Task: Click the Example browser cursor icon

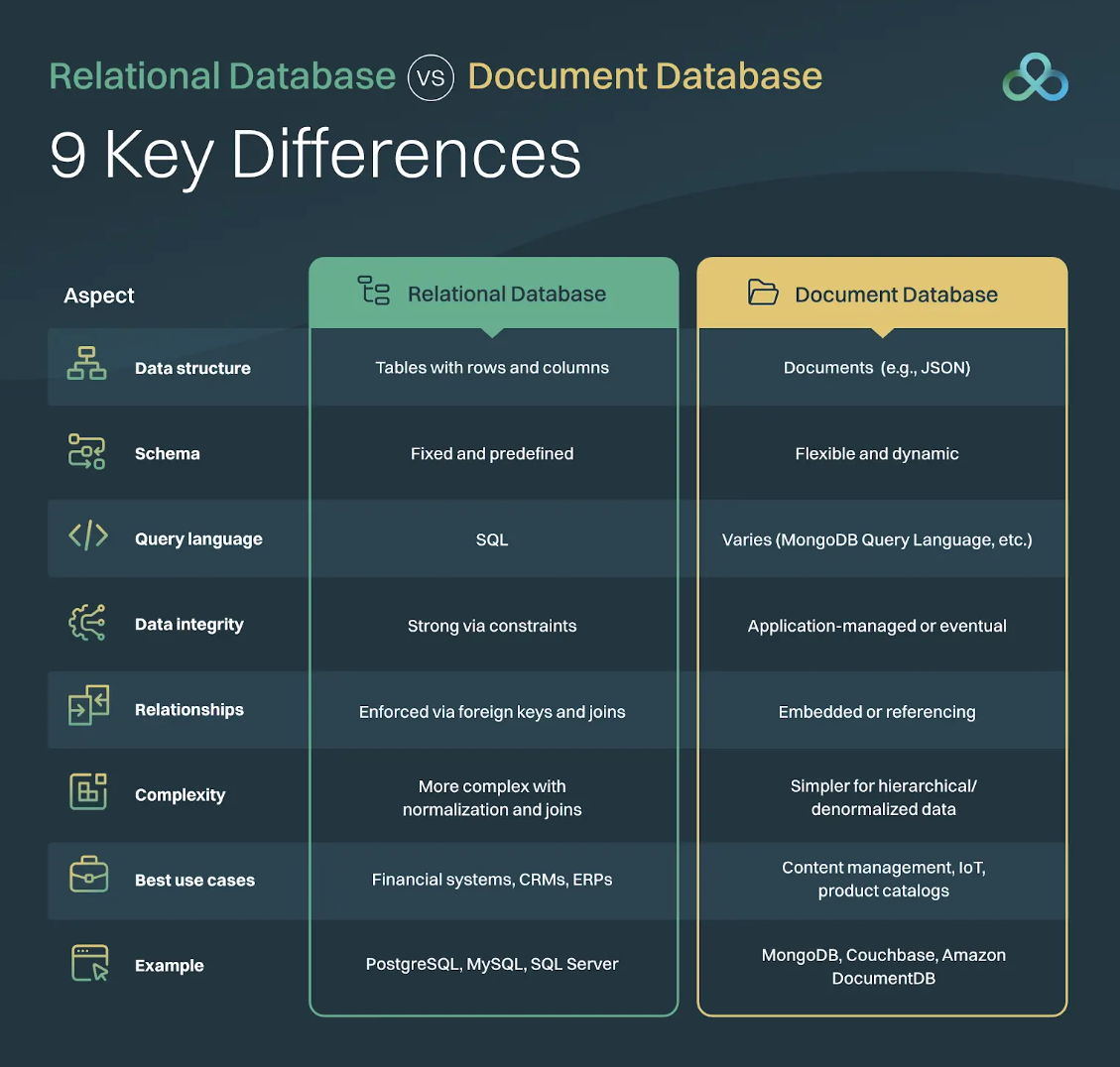Action: pyautogui.click(x=89, y=963)
